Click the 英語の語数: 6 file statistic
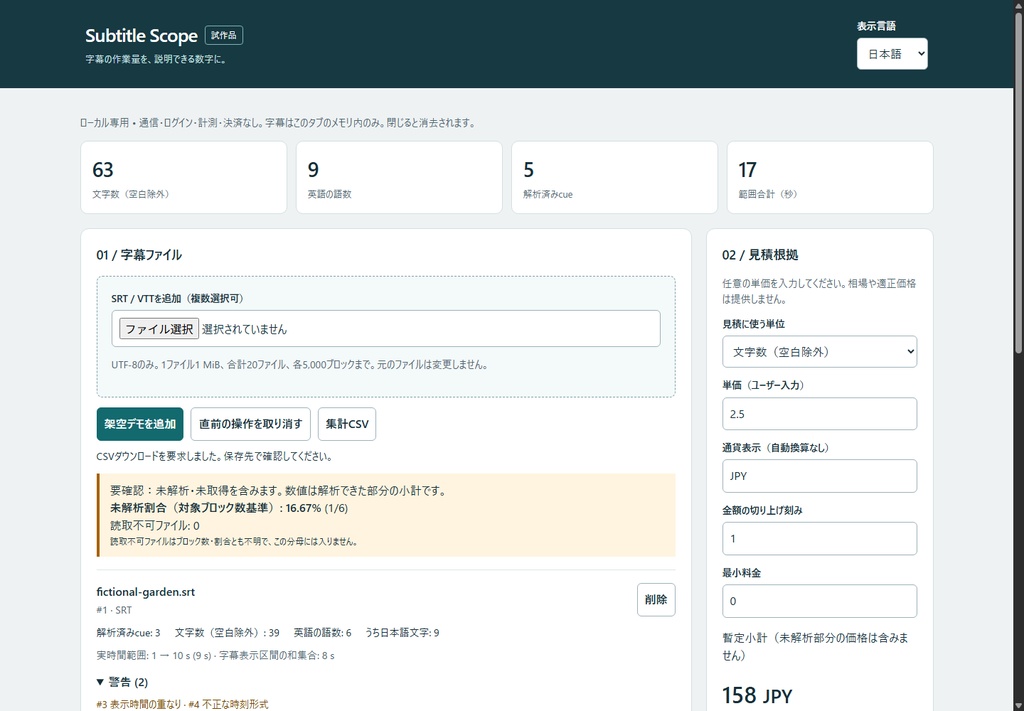This screenshot has width=1024, height=711. click(x=323, y=633)
